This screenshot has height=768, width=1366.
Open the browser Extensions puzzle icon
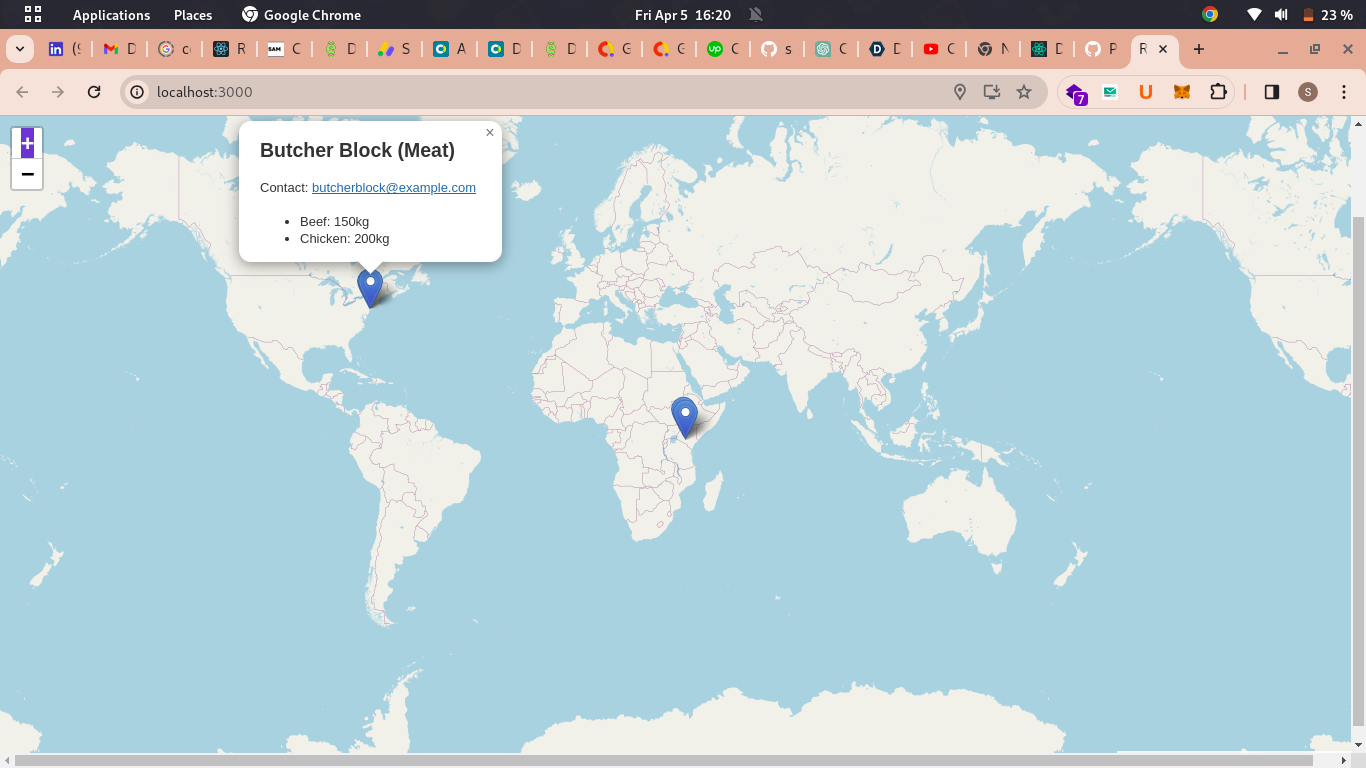click(x=1218, y=92)
